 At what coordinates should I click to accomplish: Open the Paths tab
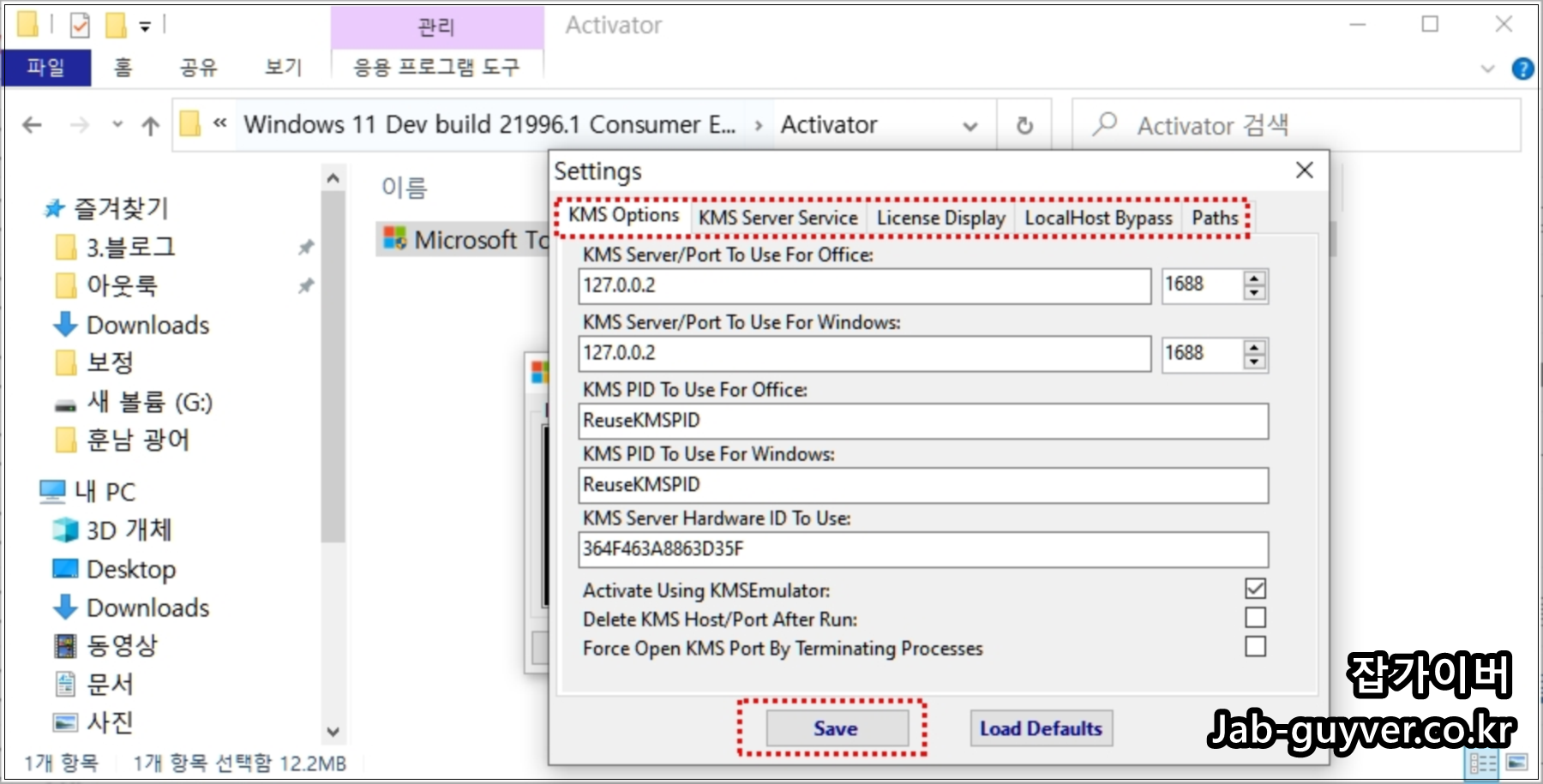1215,218
